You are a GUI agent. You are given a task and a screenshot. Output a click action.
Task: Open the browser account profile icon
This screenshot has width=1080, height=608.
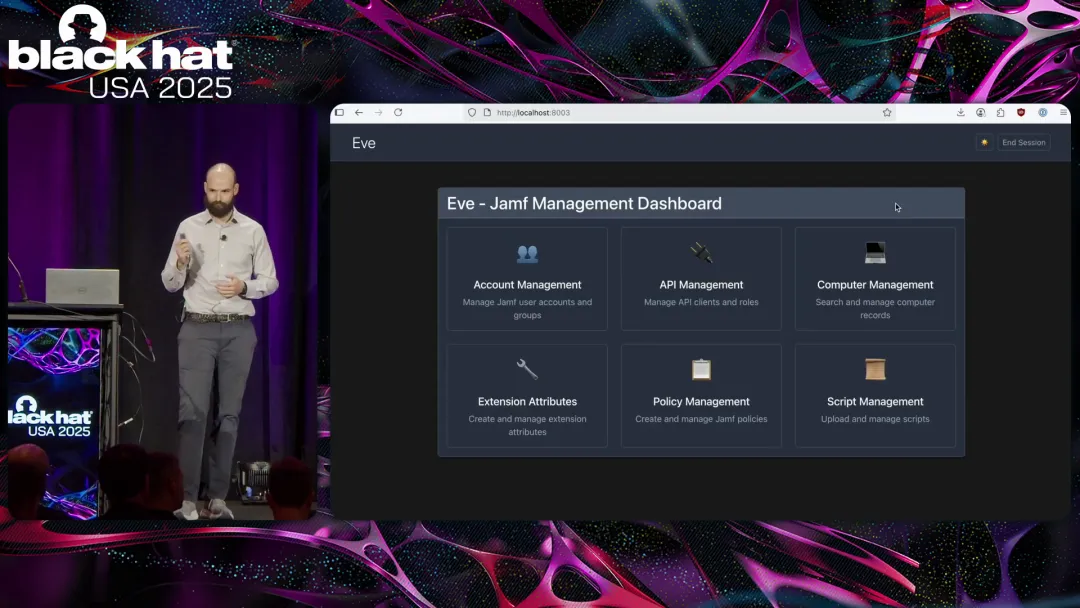[981, 112]
